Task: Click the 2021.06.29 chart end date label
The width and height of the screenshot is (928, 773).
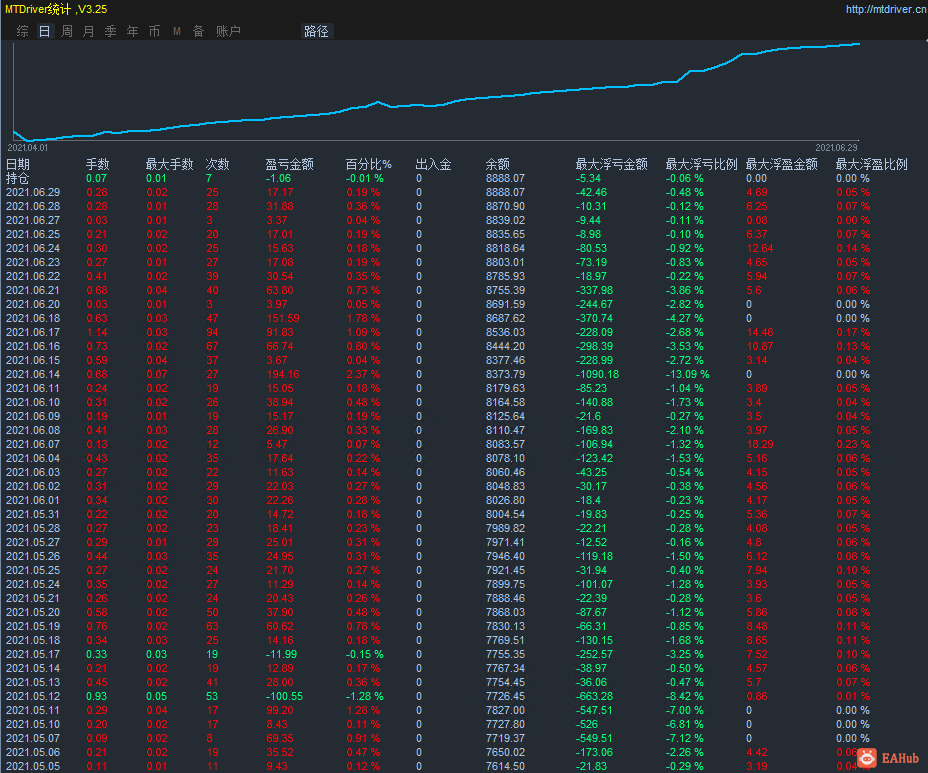Action: click(x=836, y=147)
